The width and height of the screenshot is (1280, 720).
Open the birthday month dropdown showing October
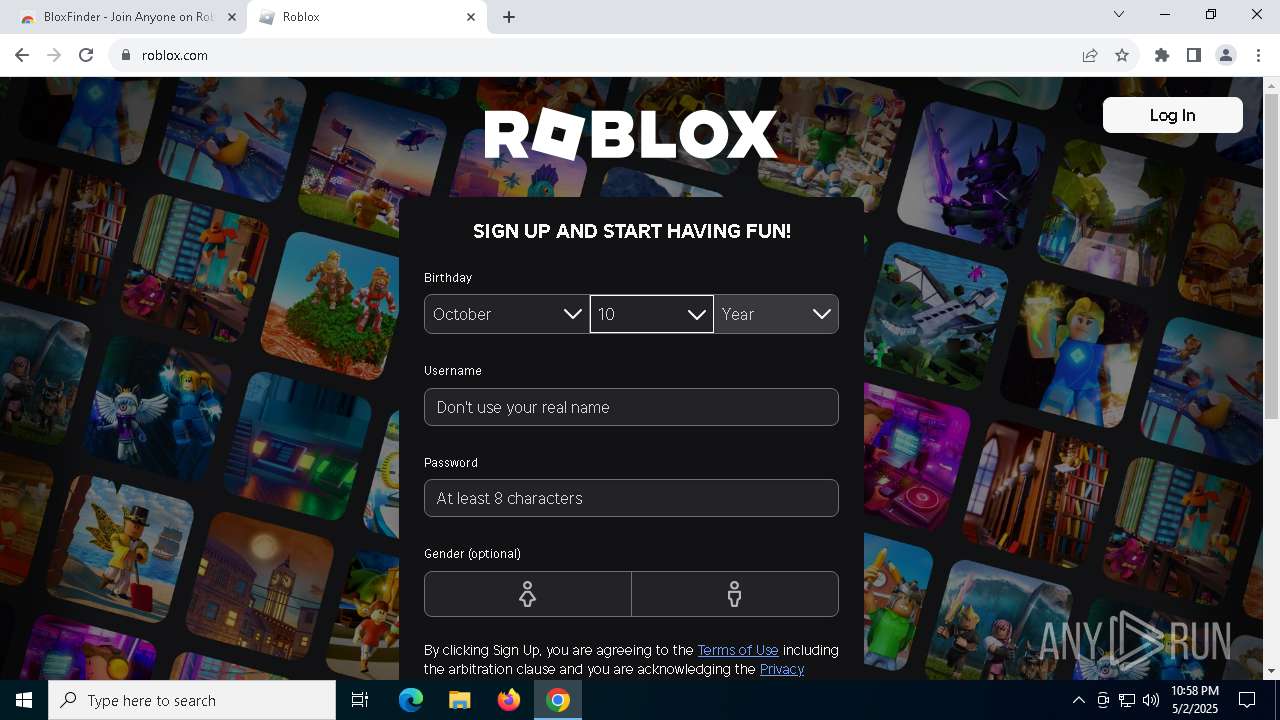[506, 314]
